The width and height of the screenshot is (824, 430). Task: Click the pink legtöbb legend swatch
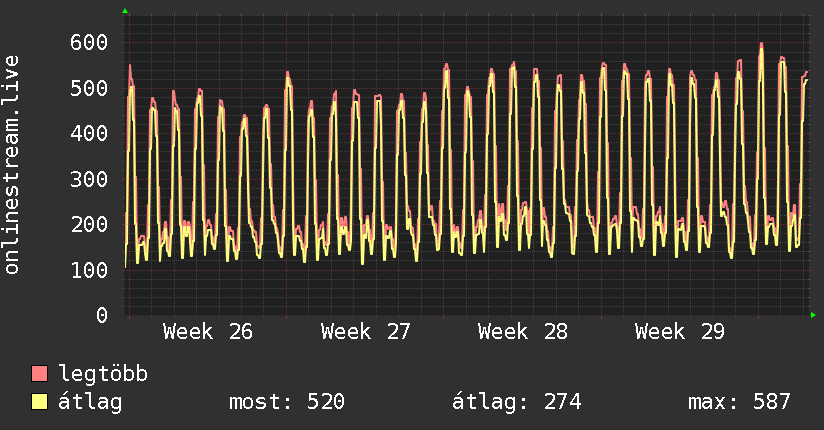(x=39, y=373)
